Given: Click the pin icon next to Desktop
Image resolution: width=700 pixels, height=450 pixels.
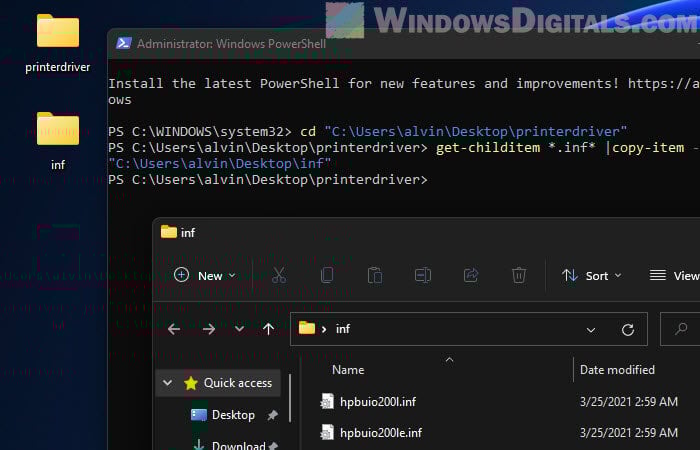Looking at the screenshot, I should (272, 415).
